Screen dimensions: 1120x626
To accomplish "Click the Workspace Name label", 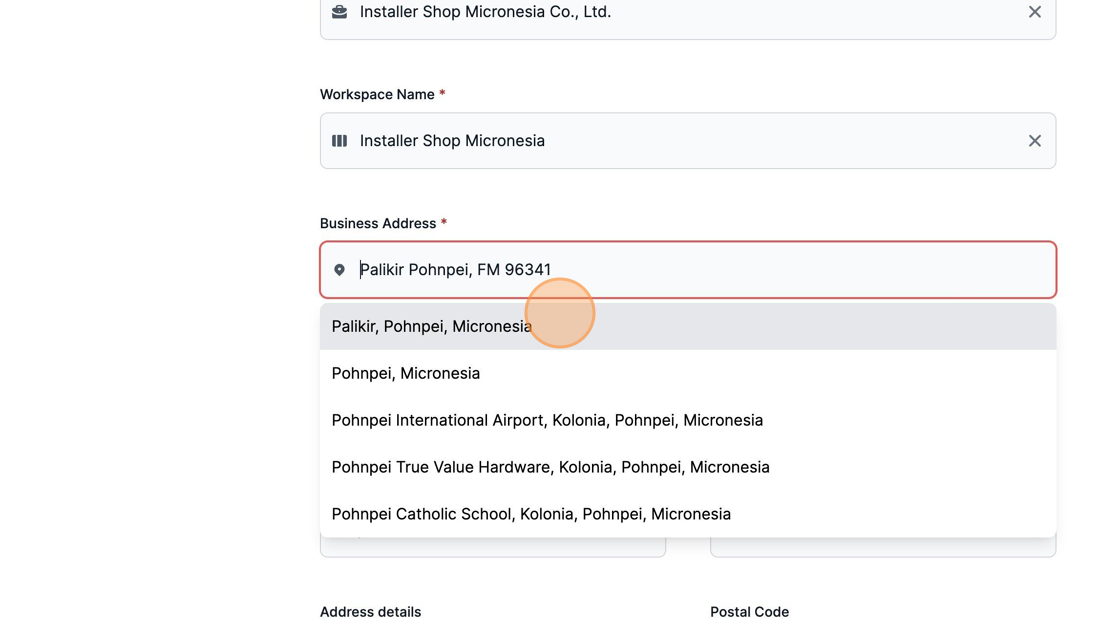I will pyautogui.click(x=377, y=94).
